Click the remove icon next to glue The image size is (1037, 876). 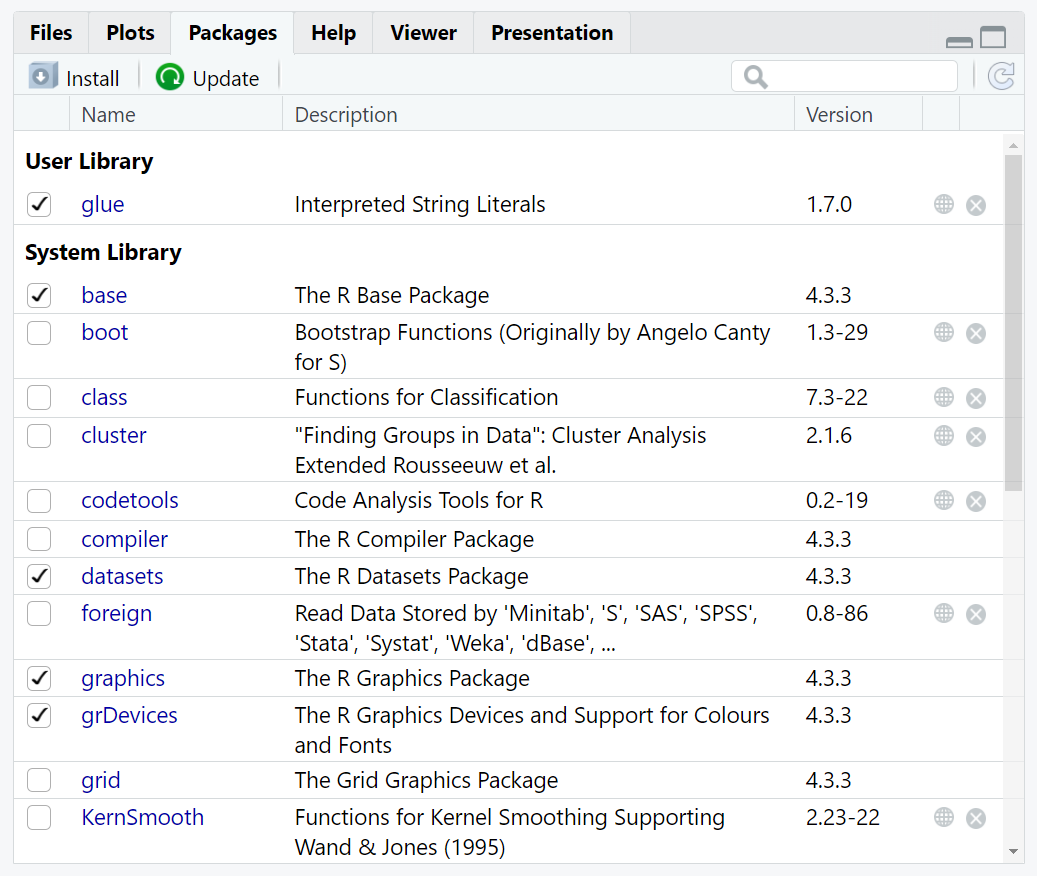click(977, 204)
